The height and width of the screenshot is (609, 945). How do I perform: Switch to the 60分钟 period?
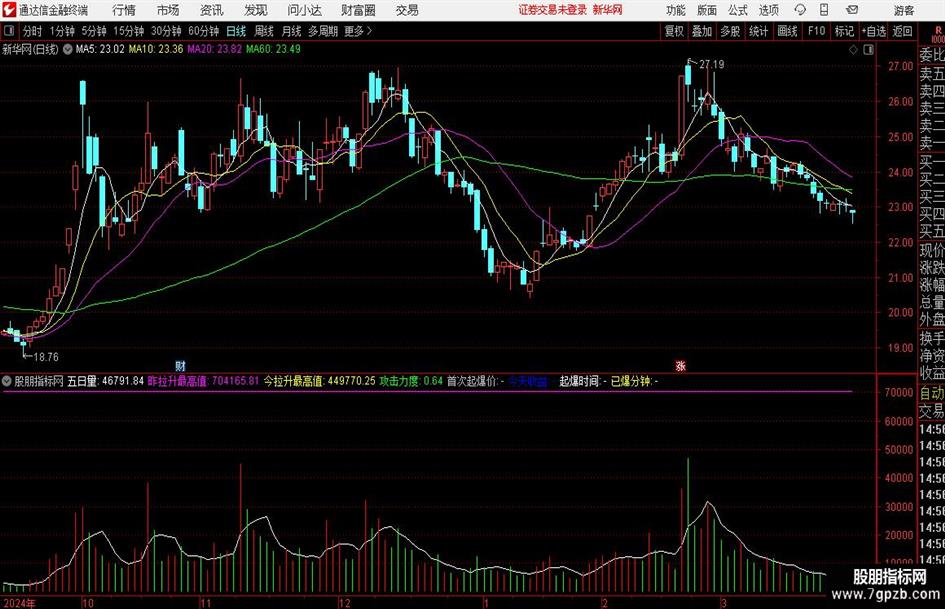point(204,31)
